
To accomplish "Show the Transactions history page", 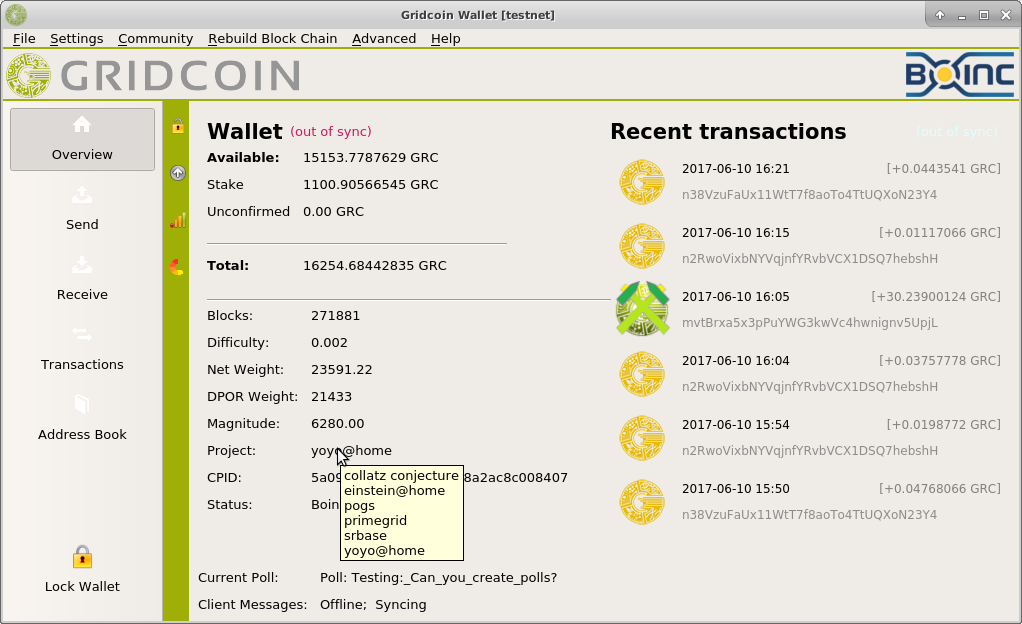I will 82,349.
